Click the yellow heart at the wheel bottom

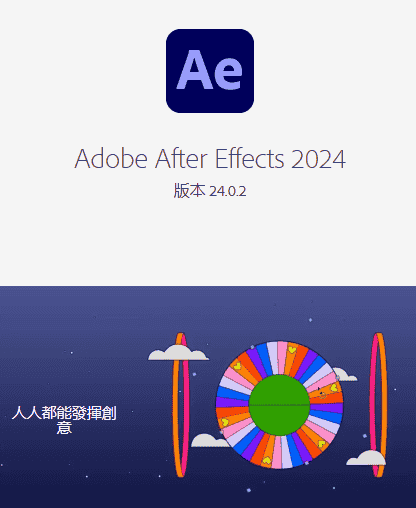click(266, 461)
